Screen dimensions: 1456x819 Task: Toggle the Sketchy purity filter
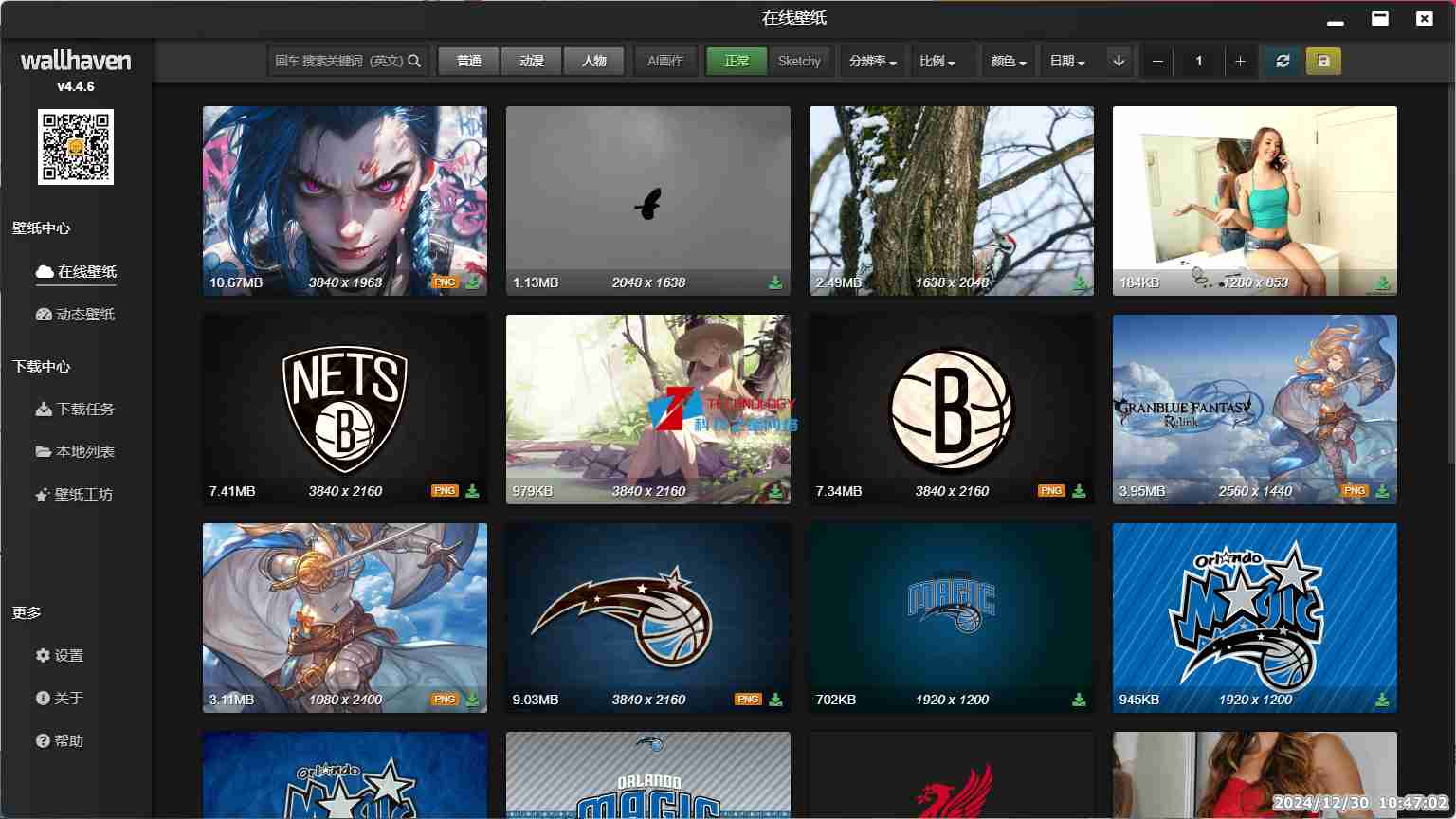(x=799, y=62)
